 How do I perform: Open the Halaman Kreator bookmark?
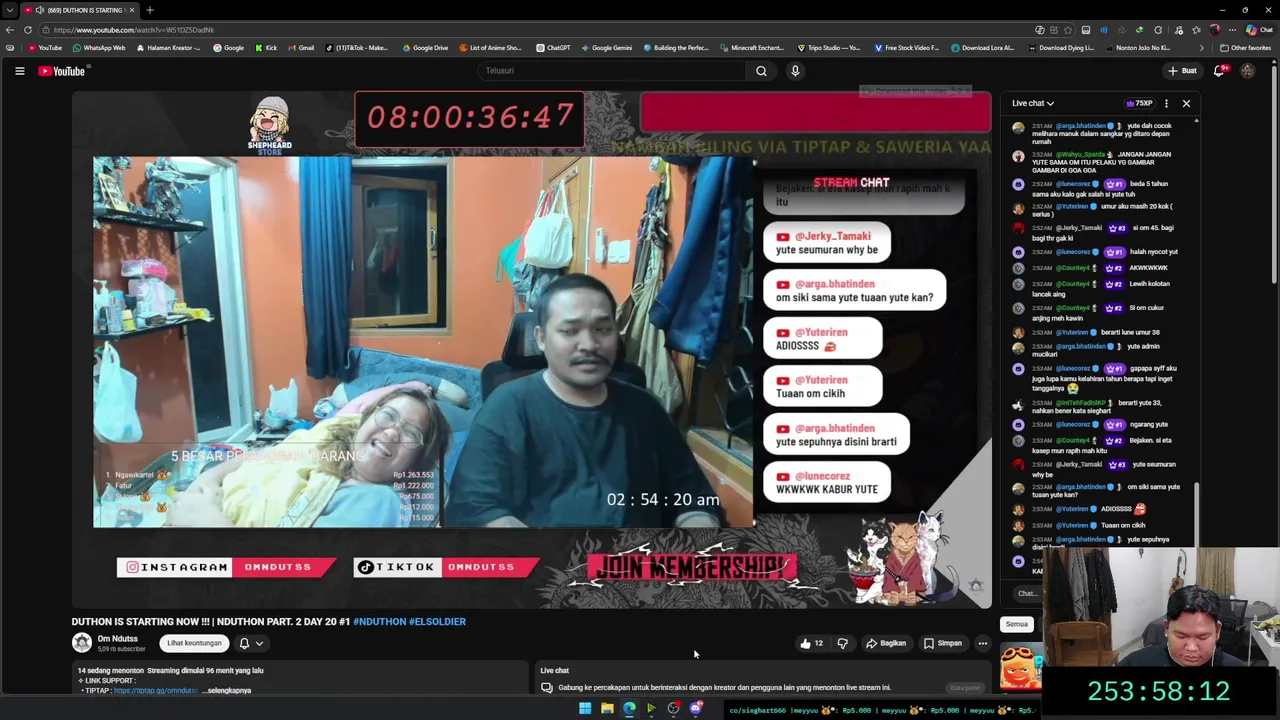pos(170,48)
